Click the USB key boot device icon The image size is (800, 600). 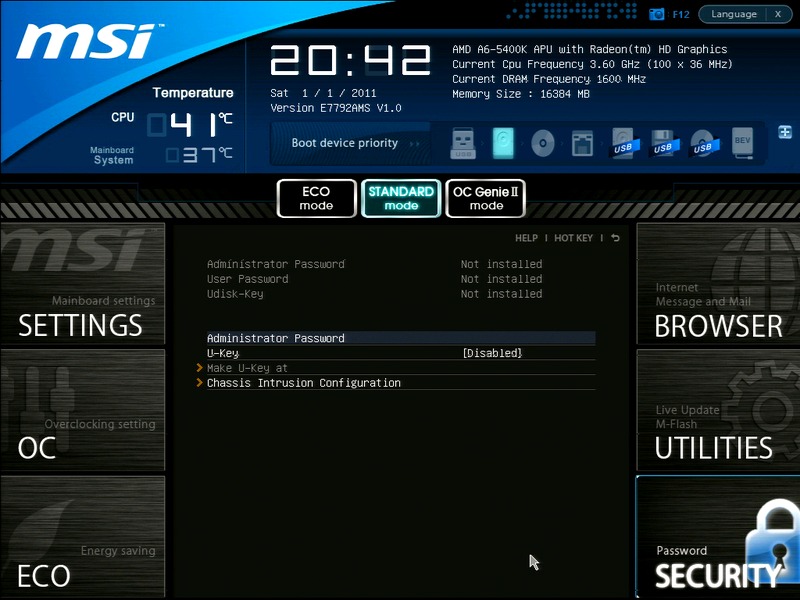point(462,144)
